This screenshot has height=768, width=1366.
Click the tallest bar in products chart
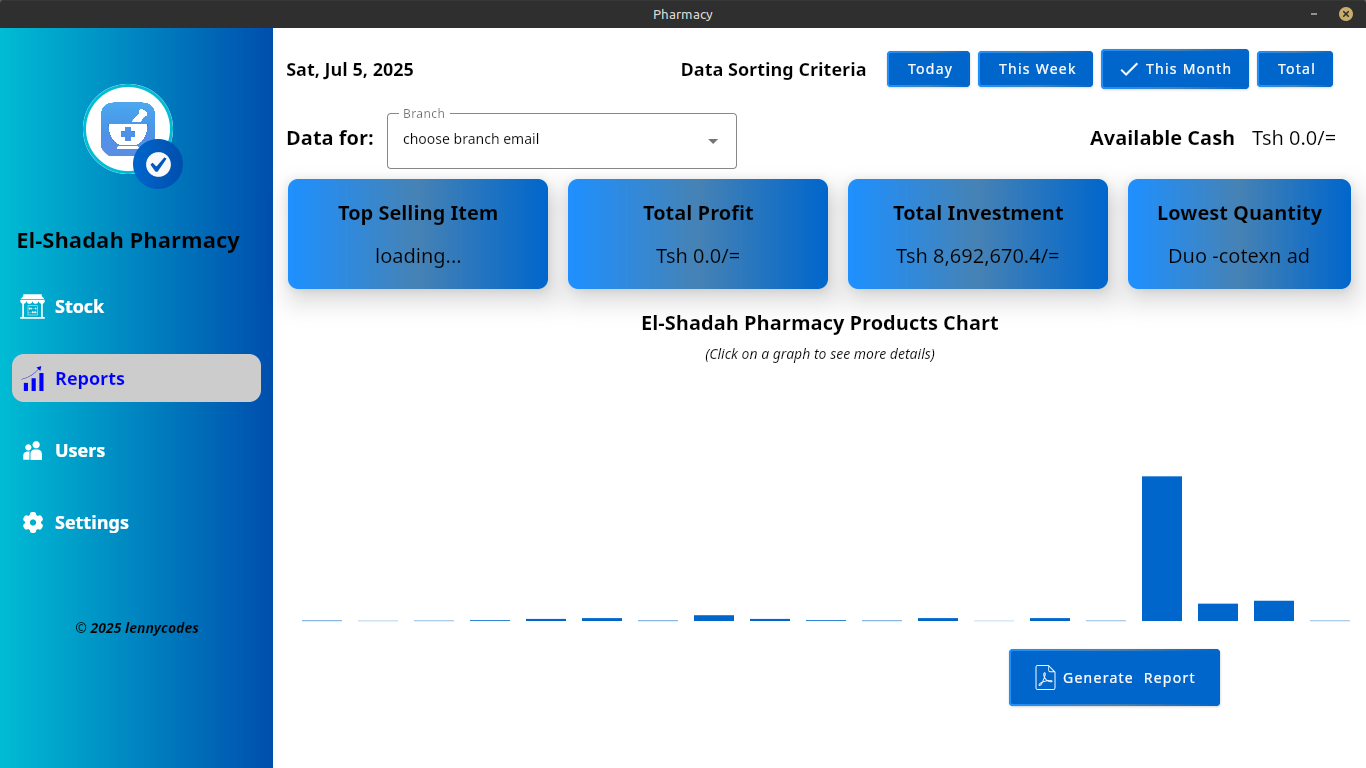(x=1162, y=548)
